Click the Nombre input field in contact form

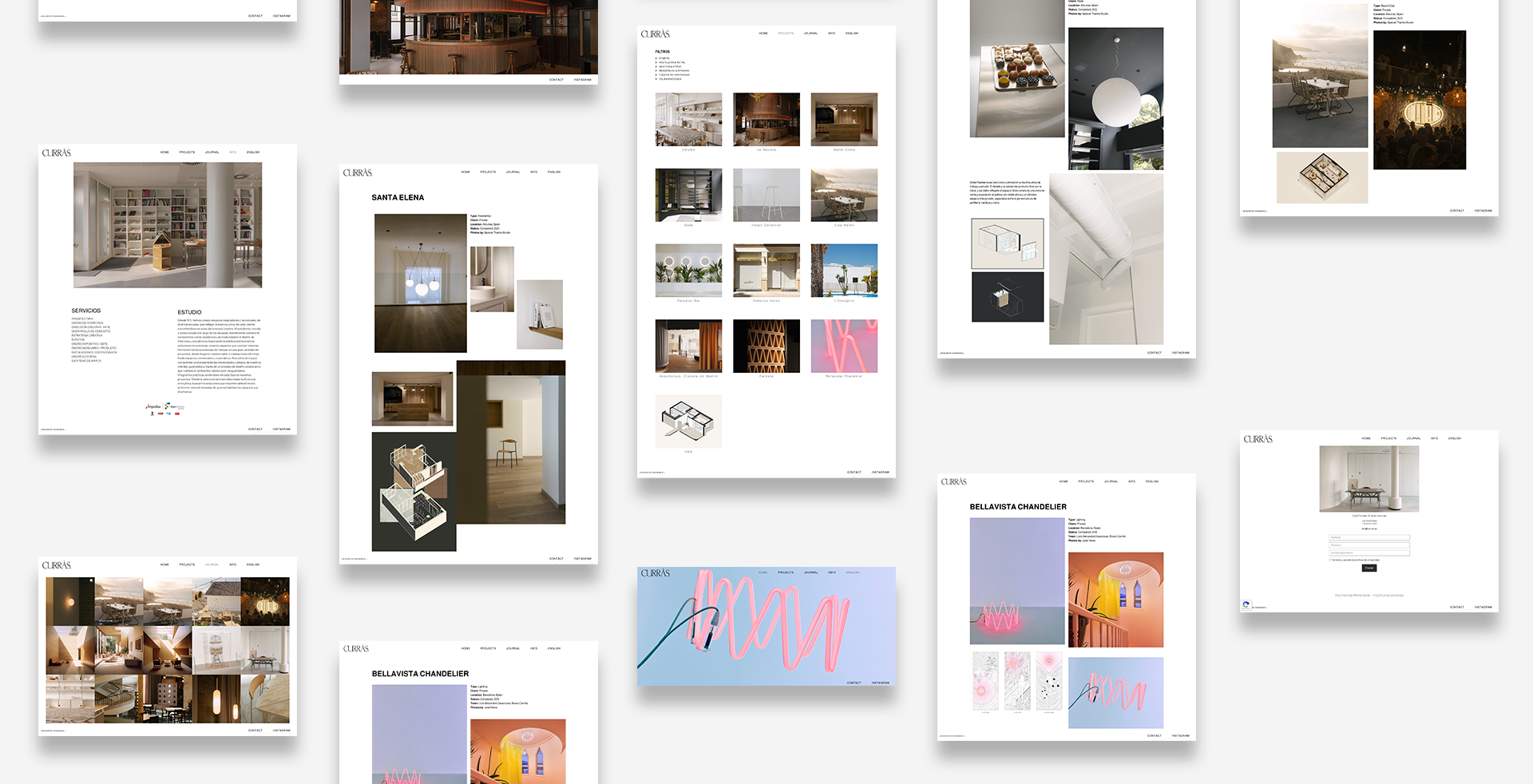tap(1369, 537)
